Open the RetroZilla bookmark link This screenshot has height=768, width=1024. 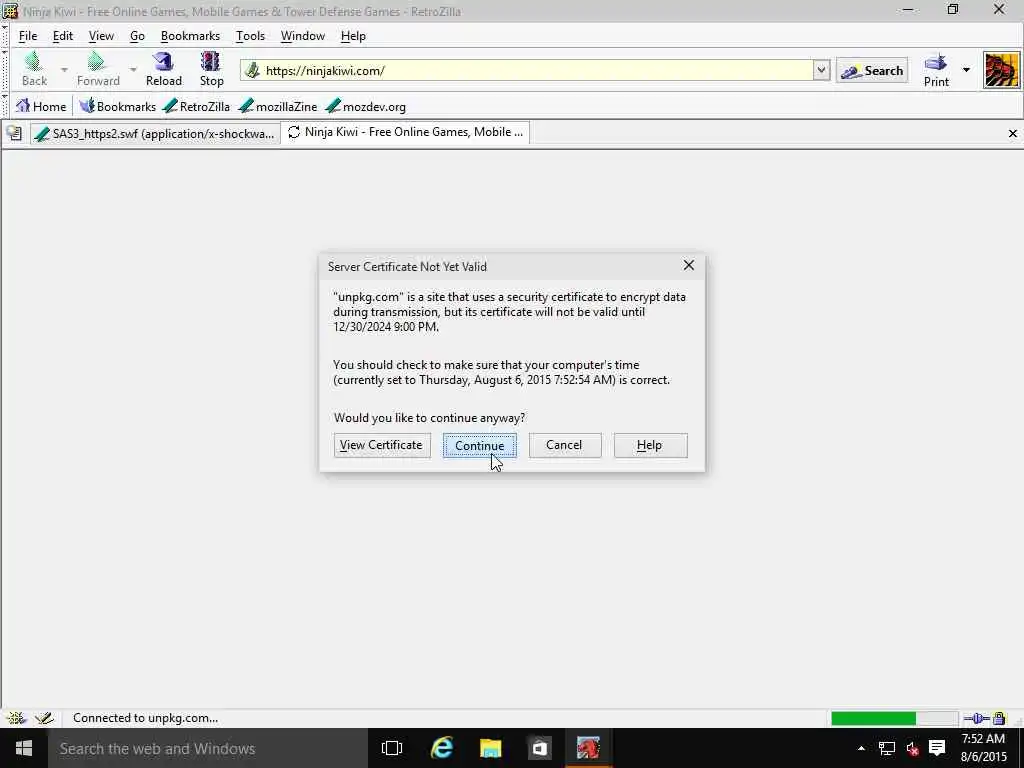click(x=196, y=106)
